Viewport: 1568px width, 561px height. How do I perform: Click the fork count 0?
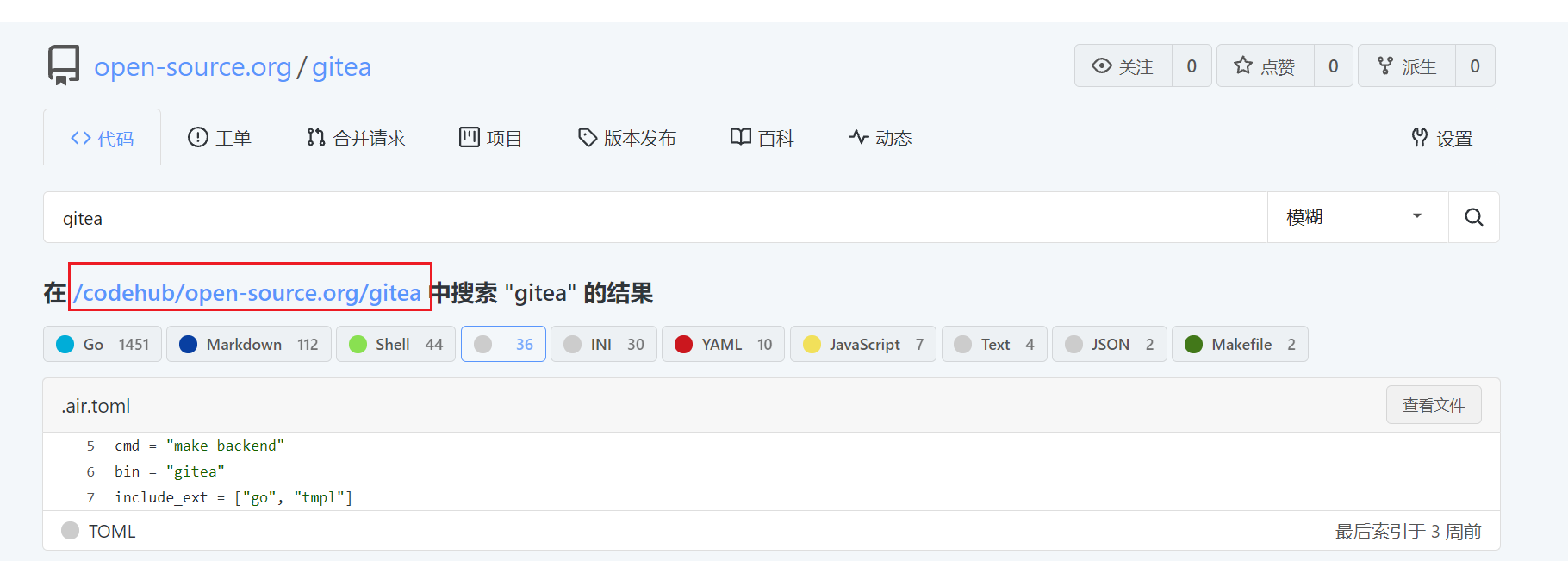coord(1475,65)
